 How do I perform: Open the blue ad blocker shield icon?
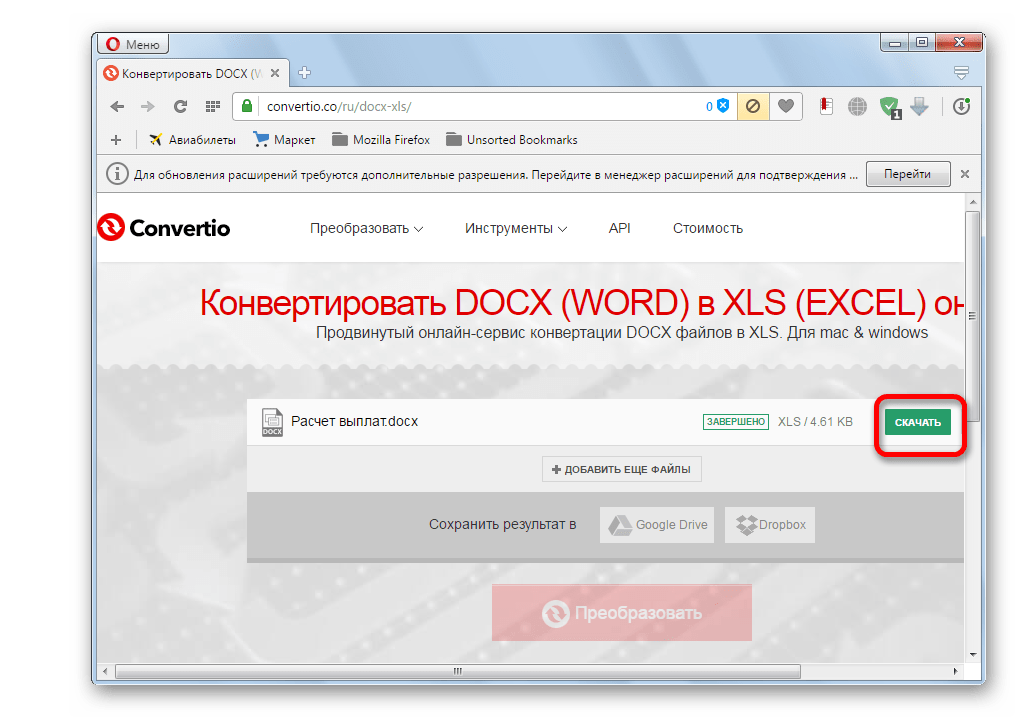pos(723,106)
